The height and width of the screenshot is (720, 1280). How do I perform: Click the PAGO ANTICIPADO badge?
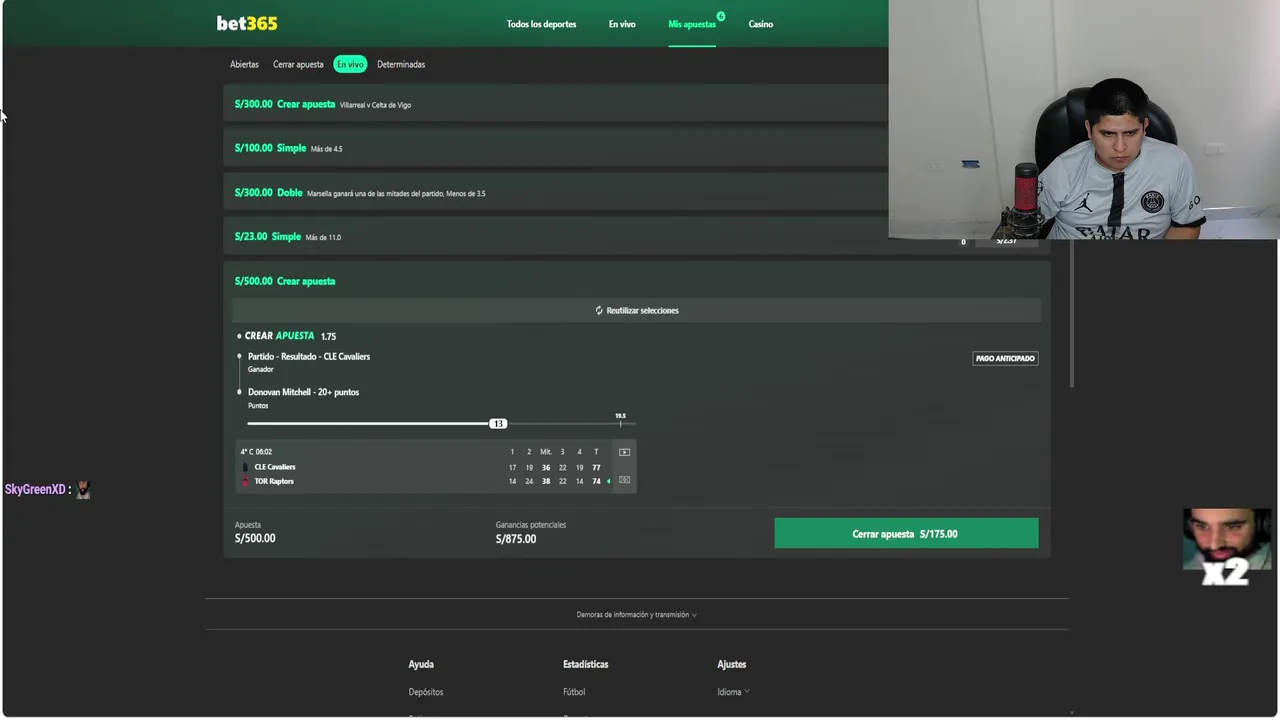pyautogui.click(x=1005, y=358)
